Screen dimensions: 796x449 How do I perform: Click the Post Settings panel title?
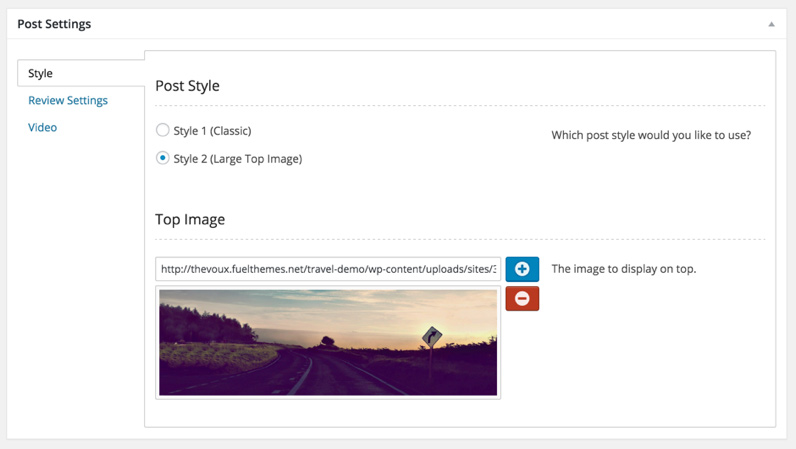pos(54,24)
